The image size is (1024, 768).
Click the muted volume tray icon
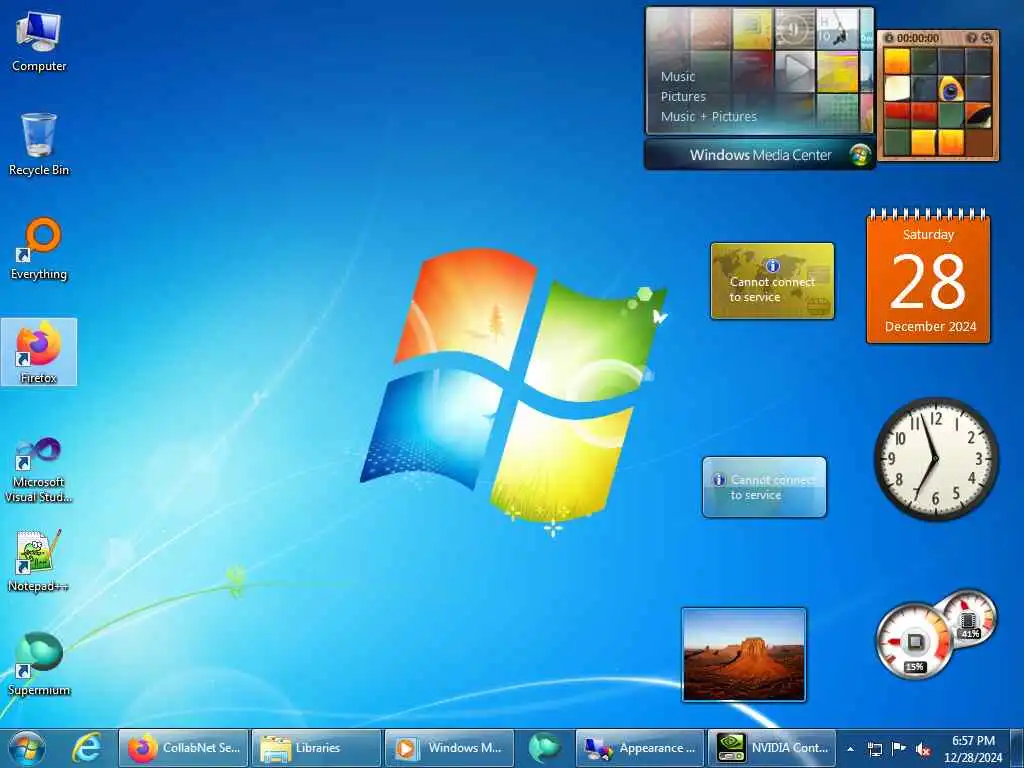923,750
